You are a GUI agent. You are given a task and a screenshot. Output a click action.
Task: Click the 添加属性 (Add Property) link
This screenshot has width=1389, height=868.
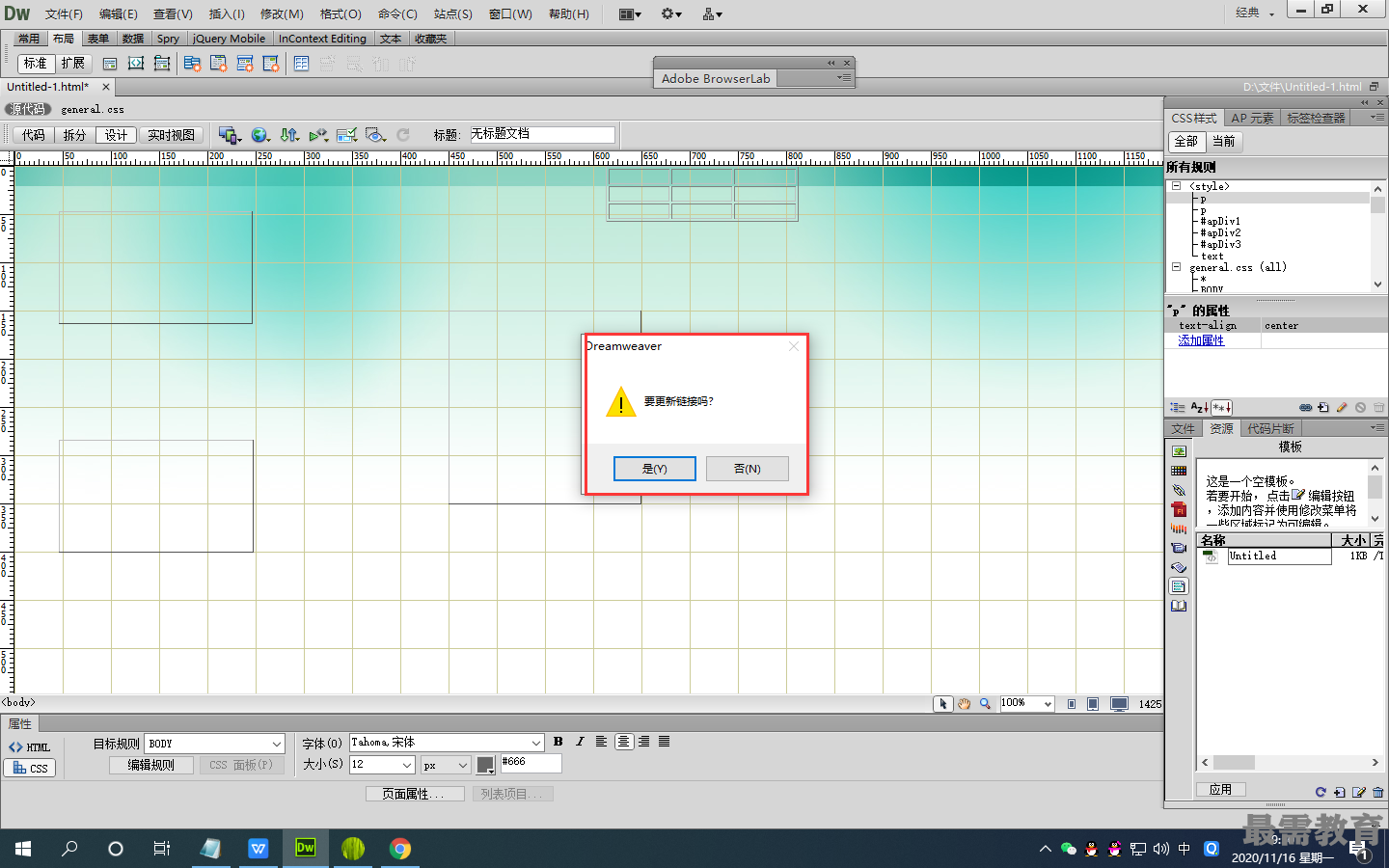(1201, 340)
